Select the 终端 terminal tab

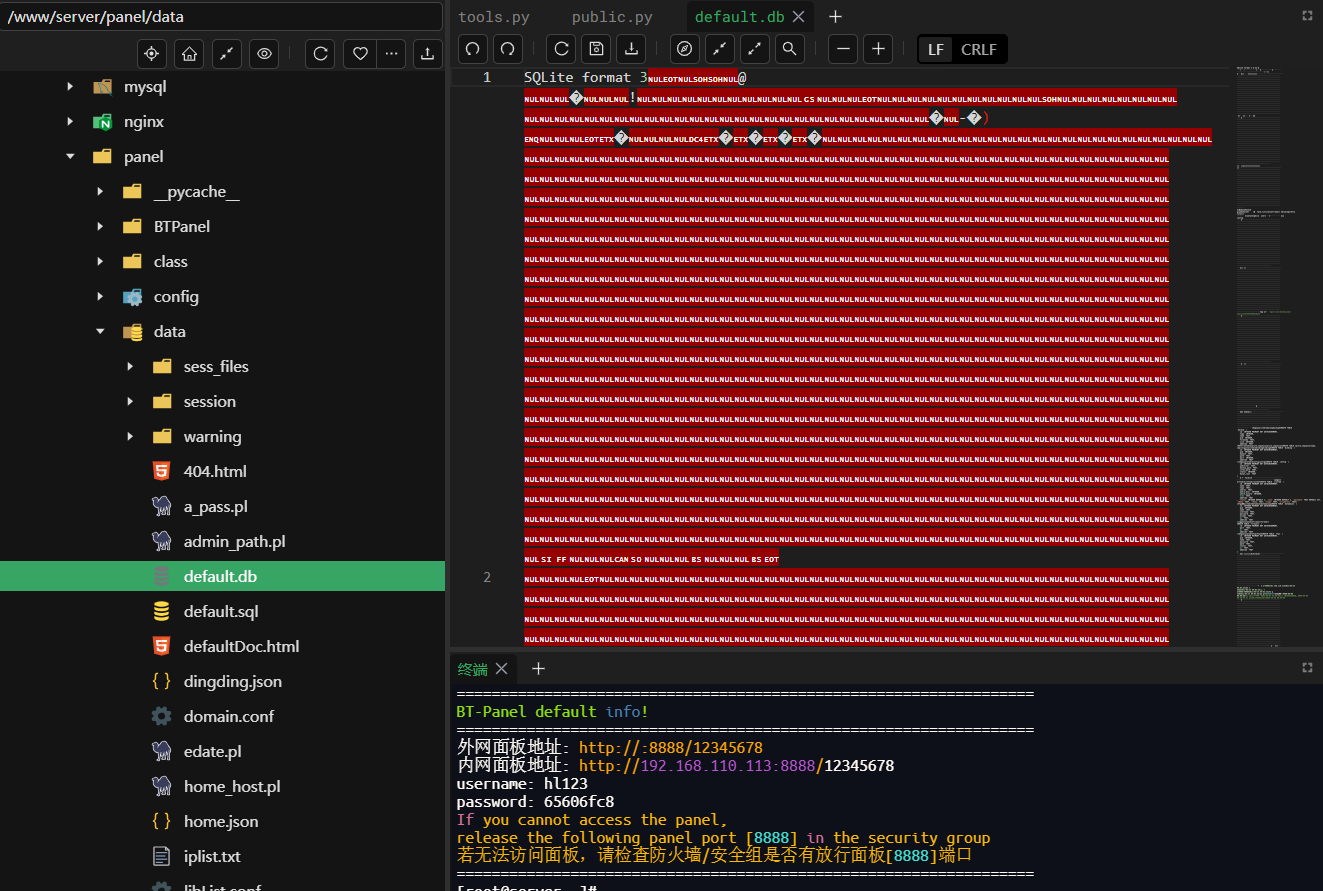pyautogui.click(x=473, y=669)
